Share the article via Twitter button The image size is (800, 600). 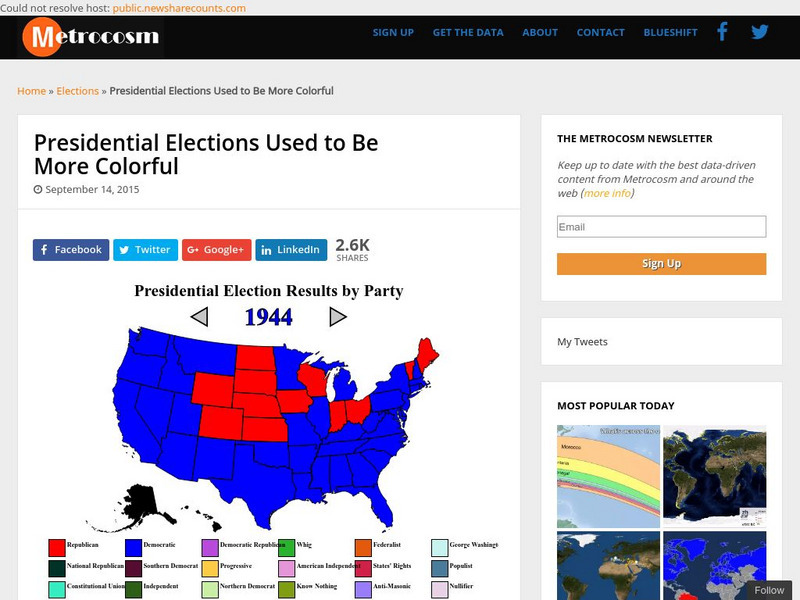tap(145, 250)
